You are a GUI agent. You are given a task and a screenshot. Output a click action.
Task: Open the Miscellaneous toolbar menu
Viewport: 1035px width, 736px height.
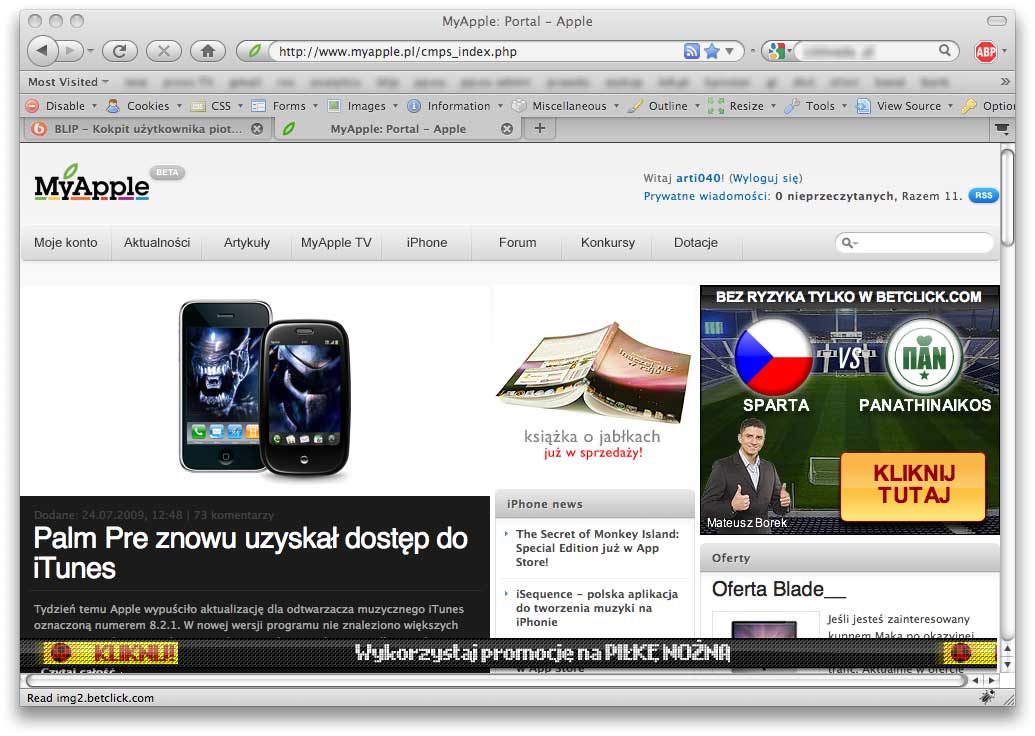tap(566, 106)
